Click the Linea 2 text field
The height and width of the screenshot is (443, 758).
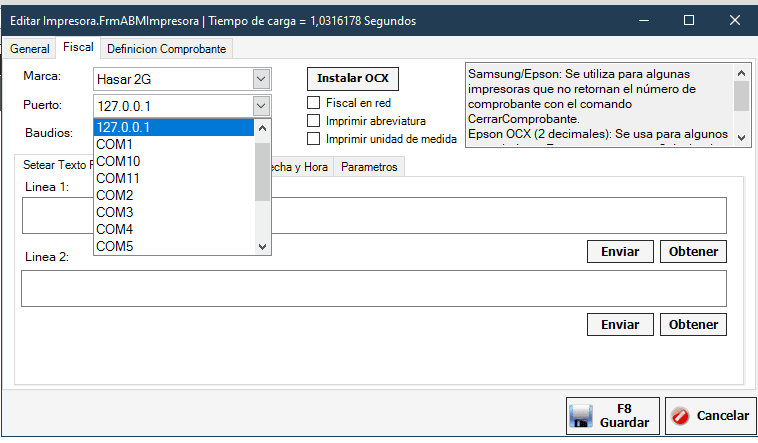tap(373, 288)
